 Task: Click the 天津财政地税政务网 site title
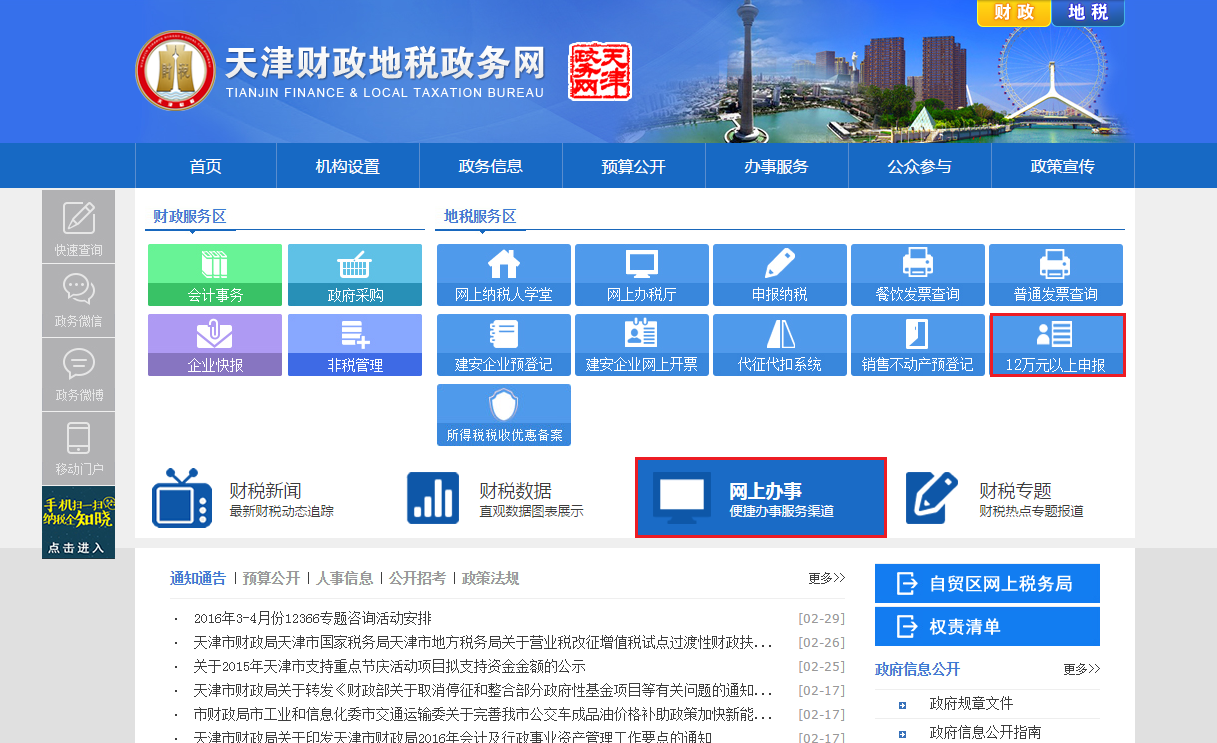[x=385, y=62]
